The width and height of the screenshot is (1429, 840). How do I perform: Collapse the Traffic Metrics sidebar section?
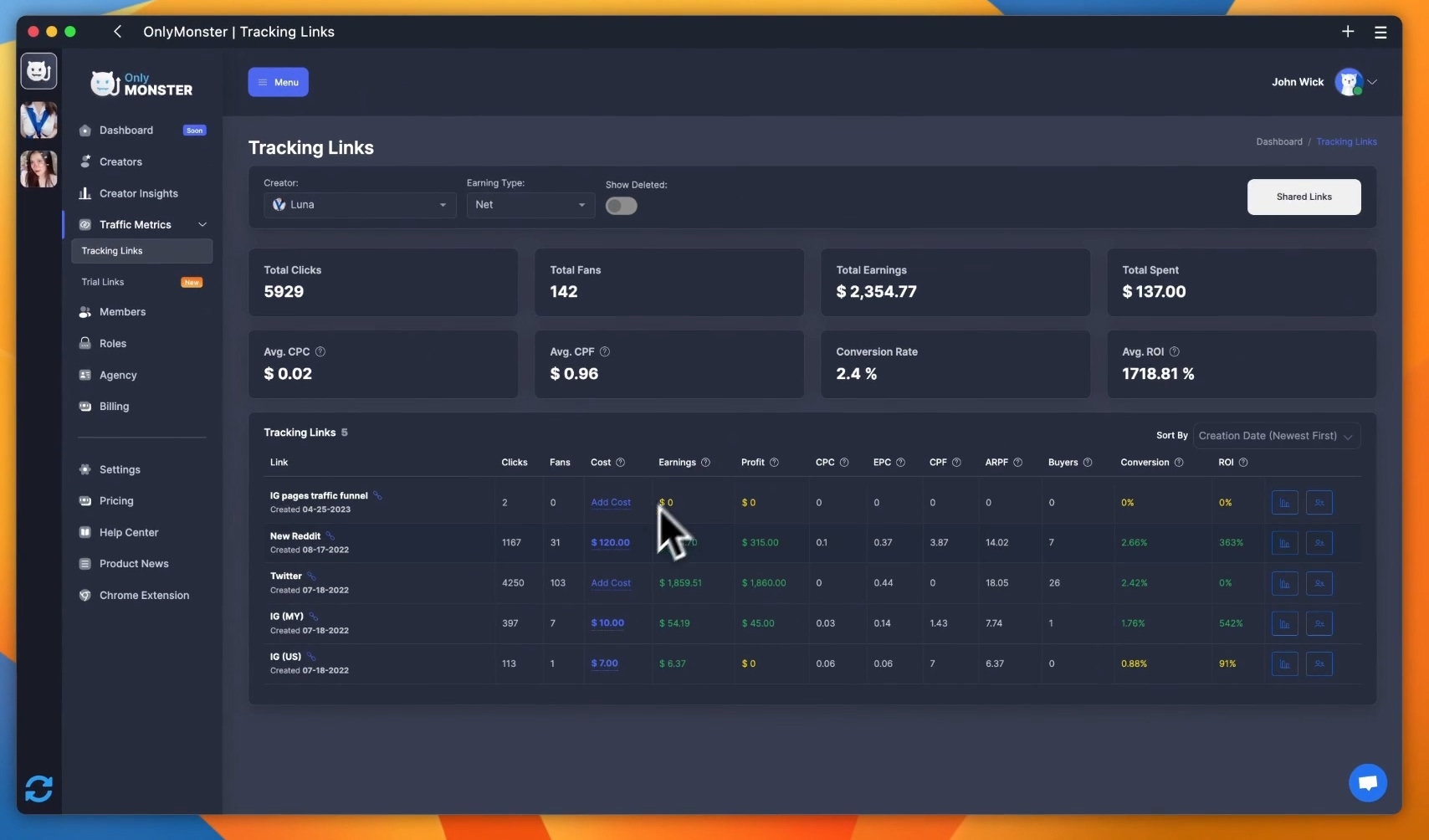pos(202,225)
